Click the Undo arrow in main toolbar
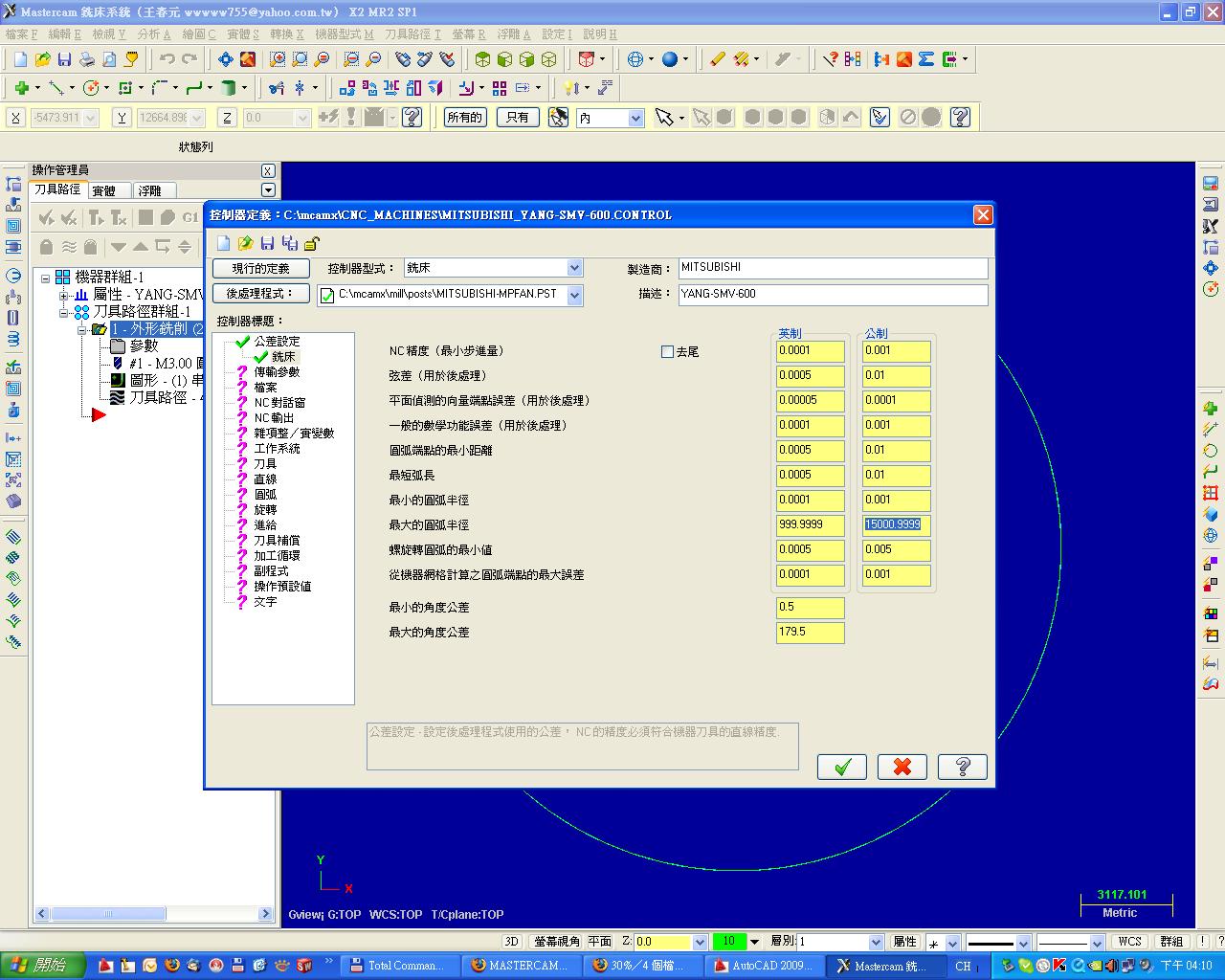This screenshot has width=1225, height=980. pos(167,59)
